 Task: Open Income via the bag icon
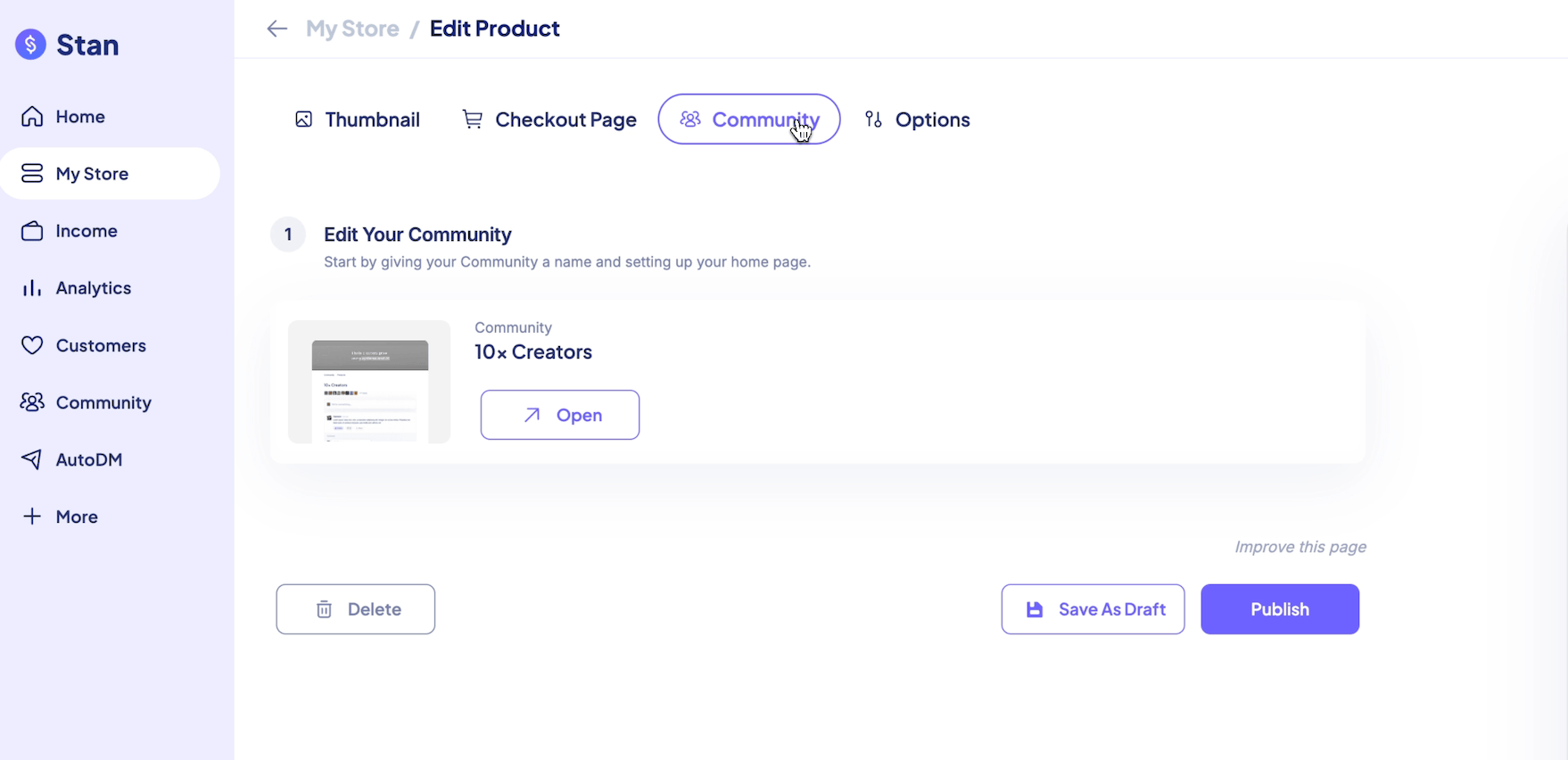click(x=31, y=230)
